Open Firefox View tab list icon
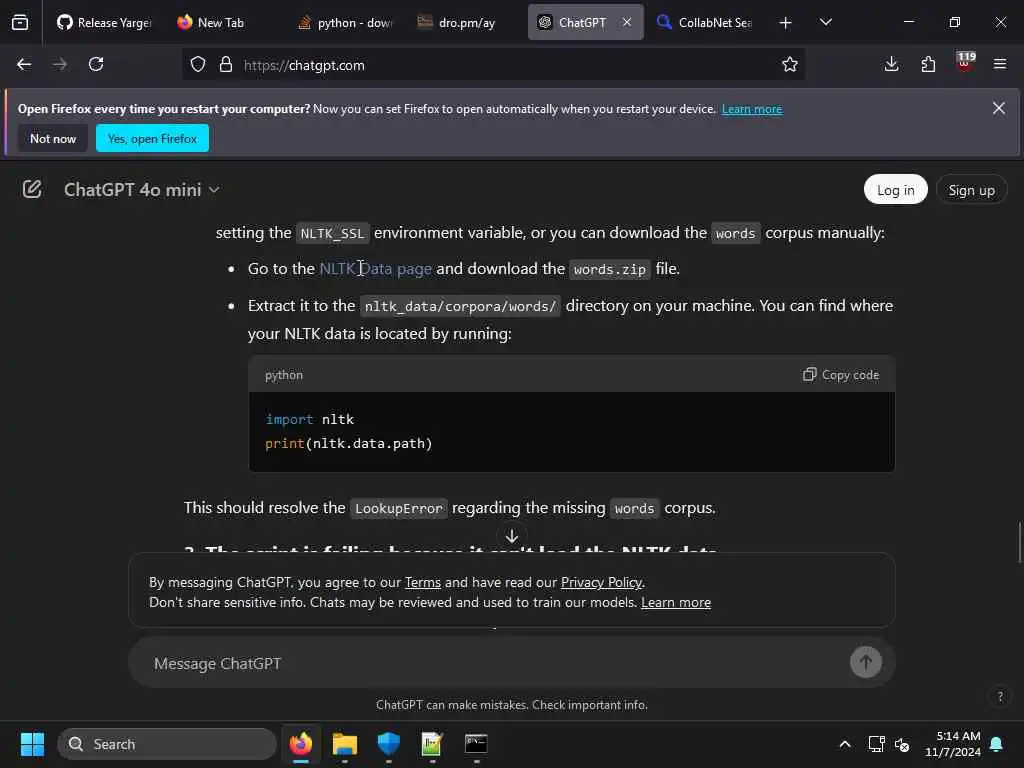Viewport: 1024px width, 768px height. tap(20, 22)
